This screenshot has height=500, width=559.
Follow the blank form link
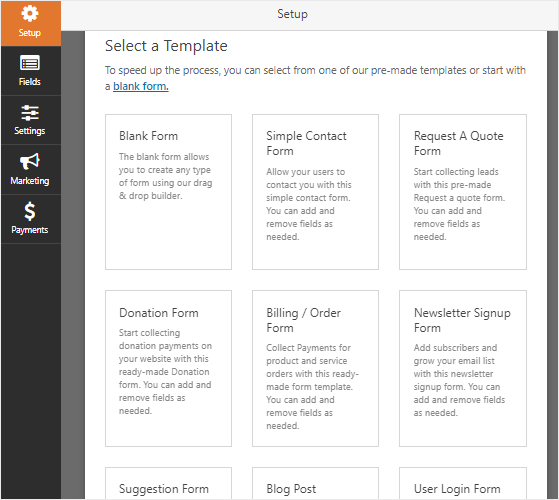pos(141,86)
